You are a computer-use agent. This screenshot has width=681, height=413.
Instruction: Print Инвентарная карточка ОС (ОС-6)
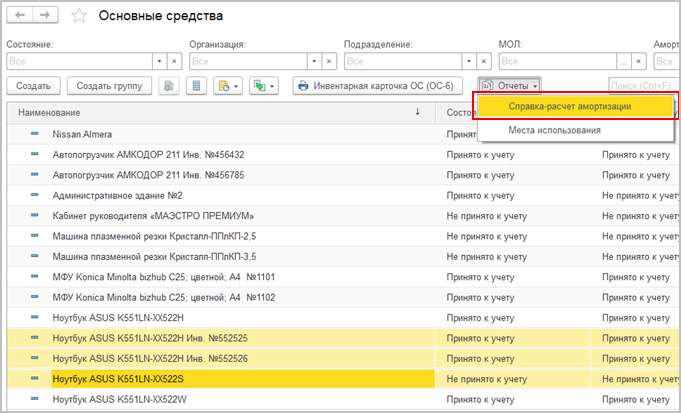coord(378,86)
